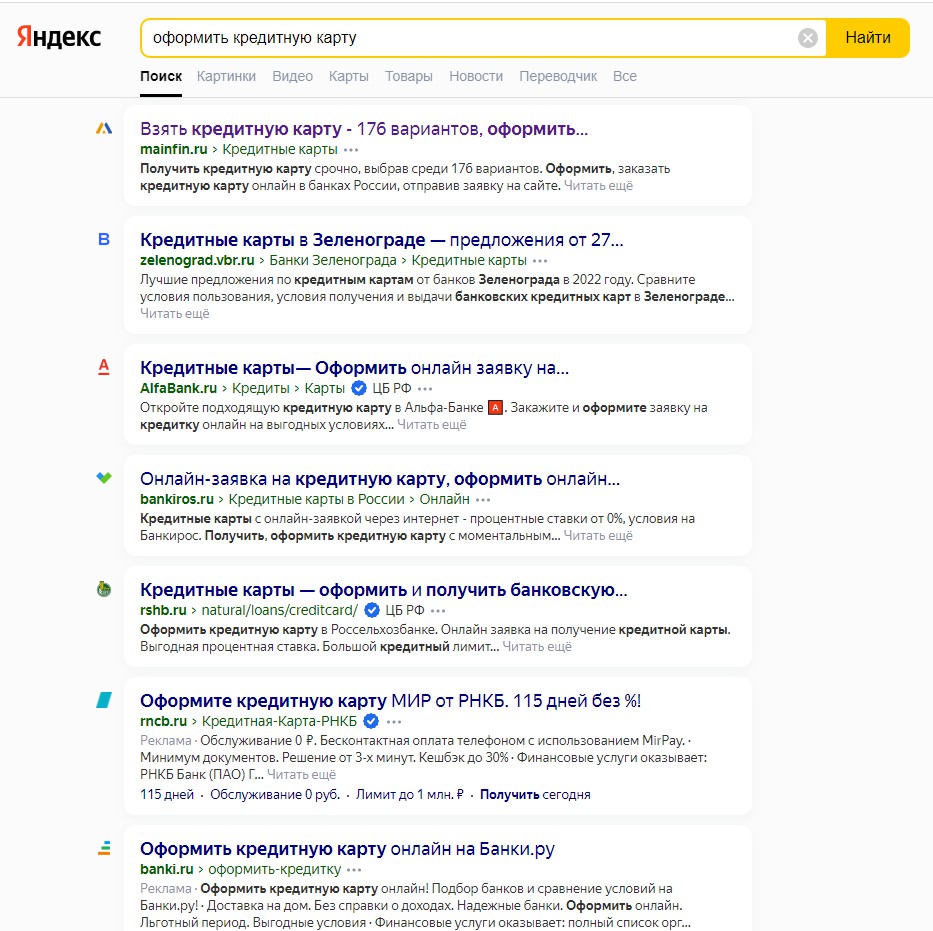Click the mainfin.ru domain link
Viewport: 933px width, 931px height.
point(174,149)
